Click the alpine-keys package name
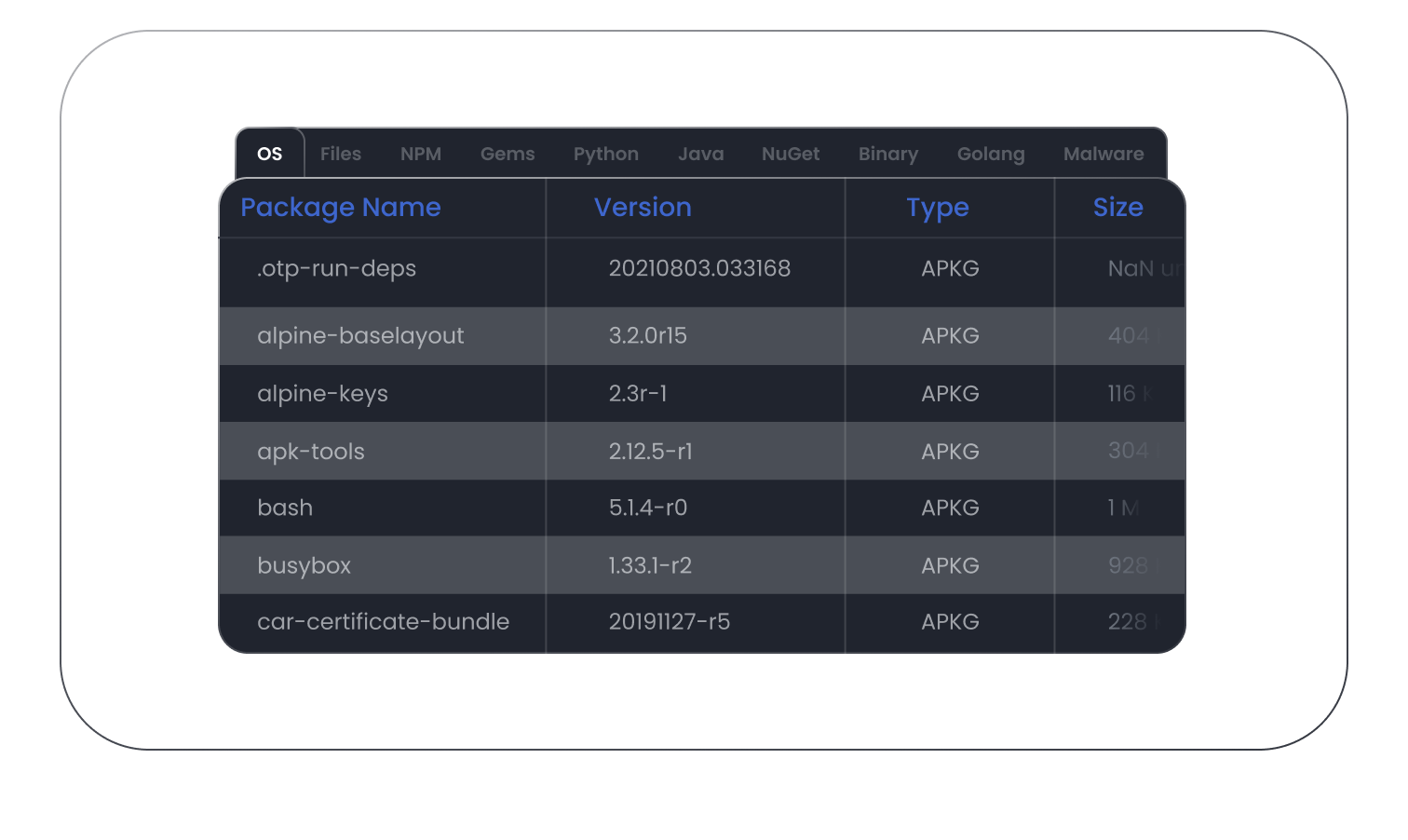This screenshot has height=840, width=1408. pyautogui.click(x=322, y=394)
